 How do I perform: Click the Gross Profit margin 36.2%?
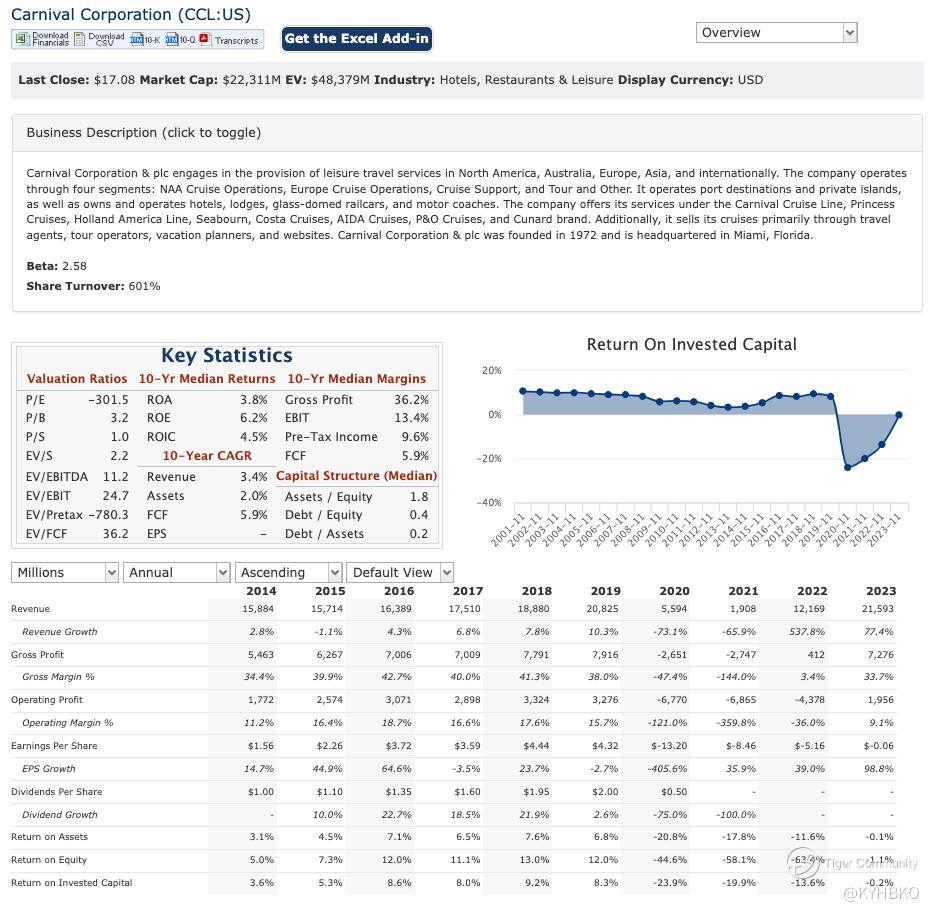click(411, 400)
